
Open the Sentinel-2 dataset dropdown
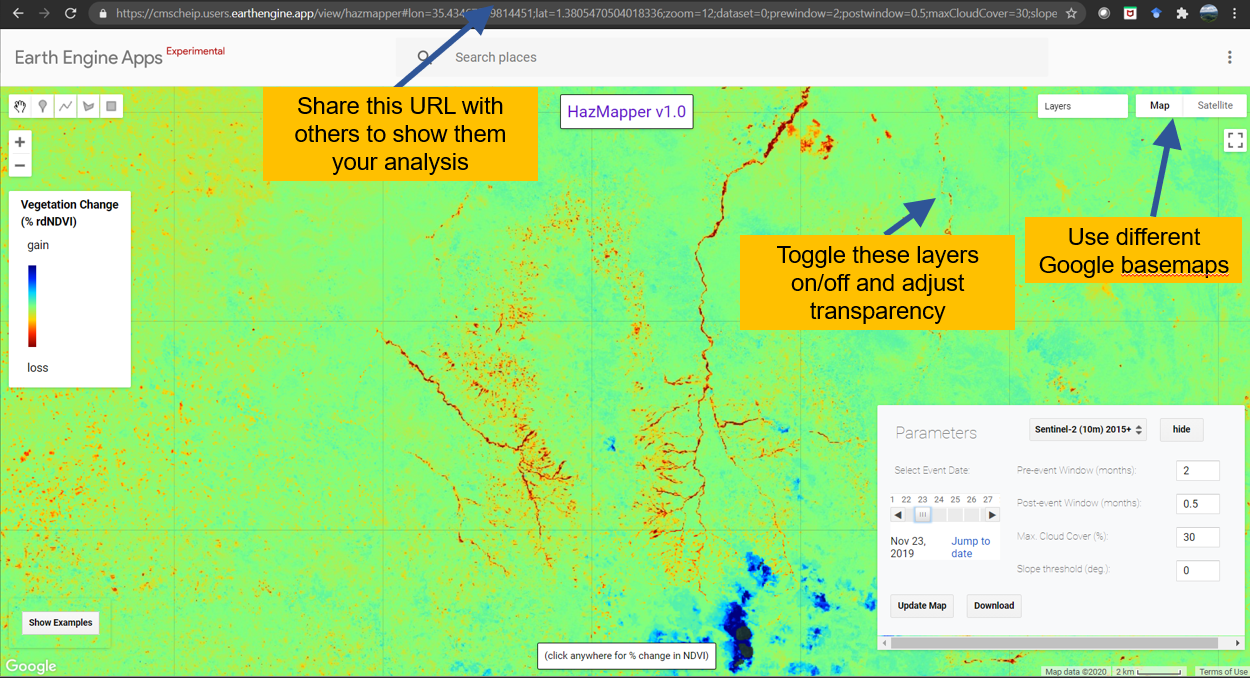coord(1088,429)
